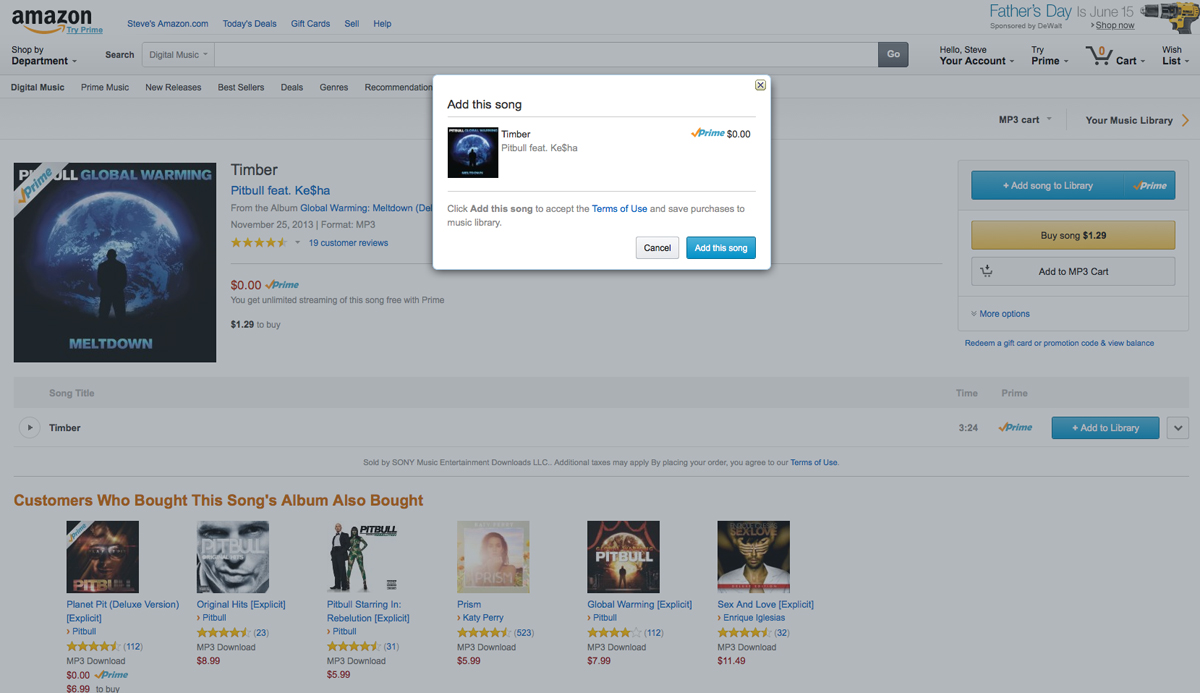Open the Sex And Love album cover
The image size is (1200, 693).
pos(753,557)
